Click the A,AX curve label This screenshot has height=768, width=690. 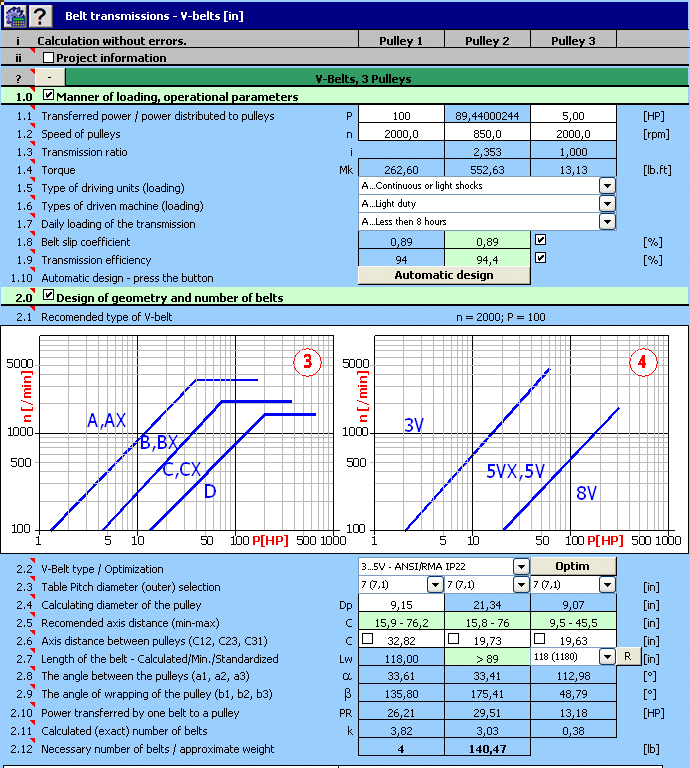click(106, 420)
